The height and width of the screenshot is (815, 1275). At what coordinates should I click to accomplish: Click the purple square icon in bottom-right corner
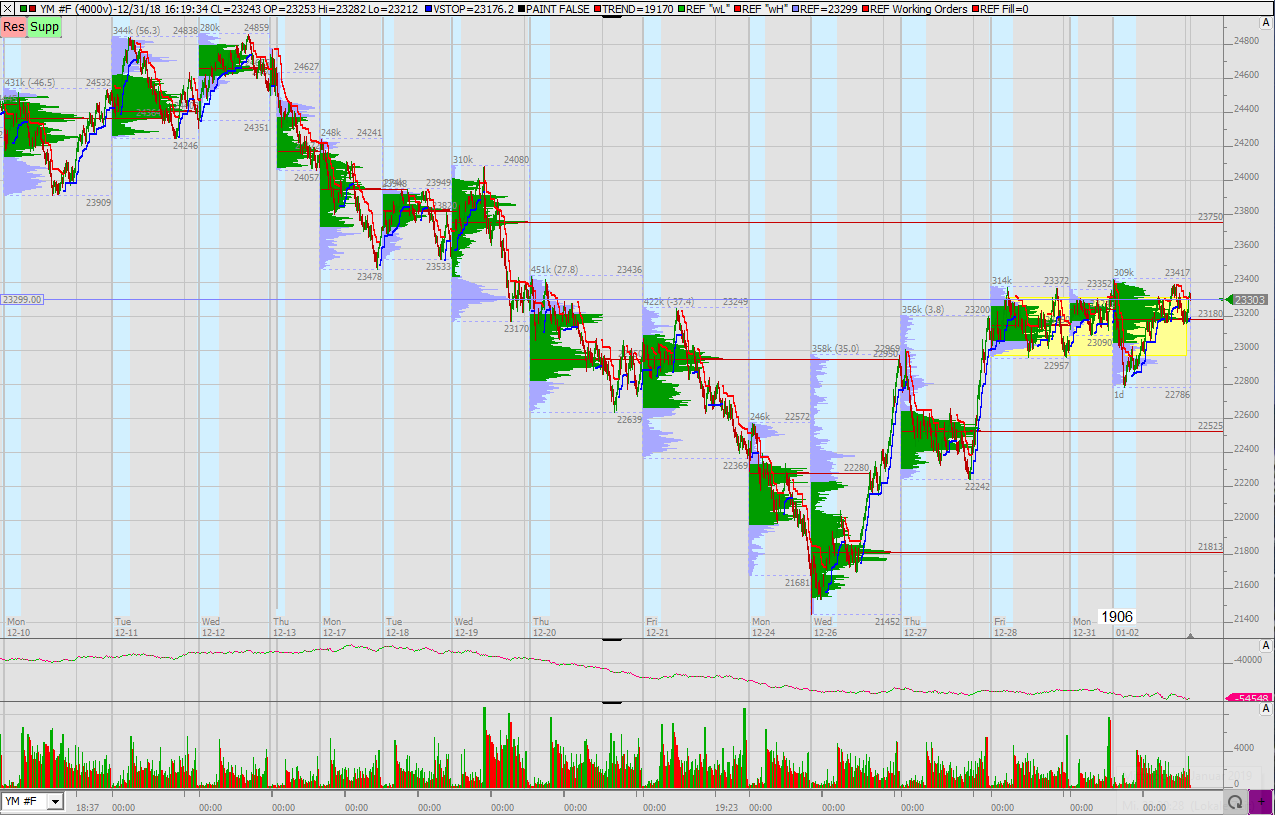coord(1262,803)
